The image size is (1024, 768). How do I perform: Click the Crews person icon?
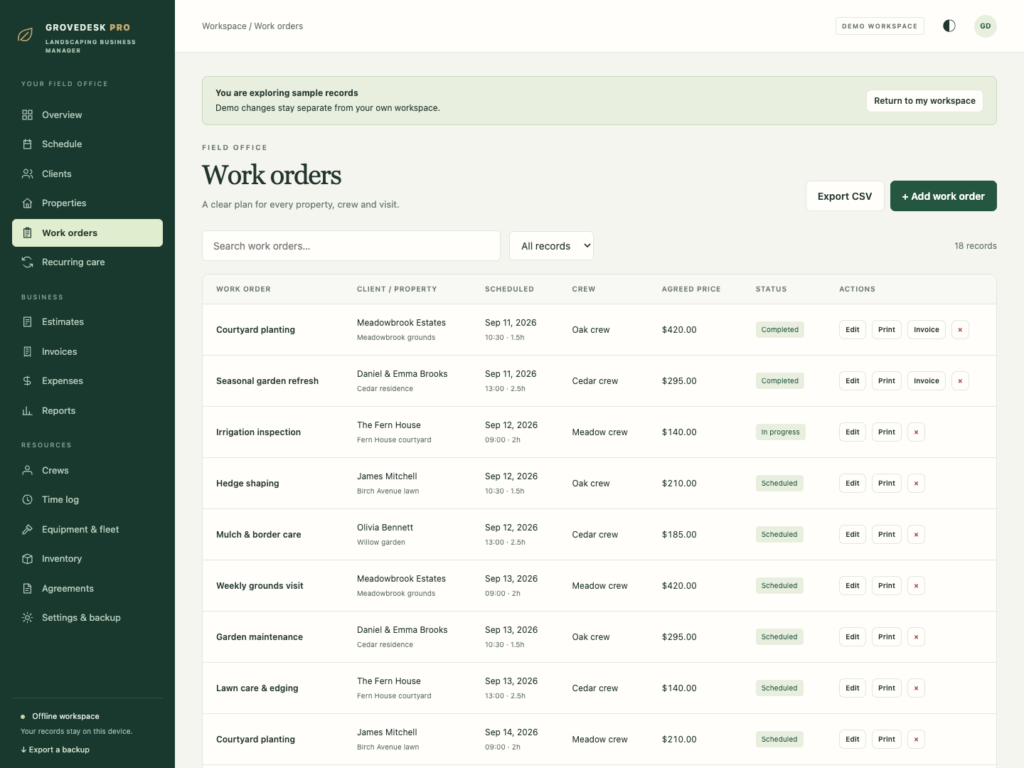[x=27, y=470]
